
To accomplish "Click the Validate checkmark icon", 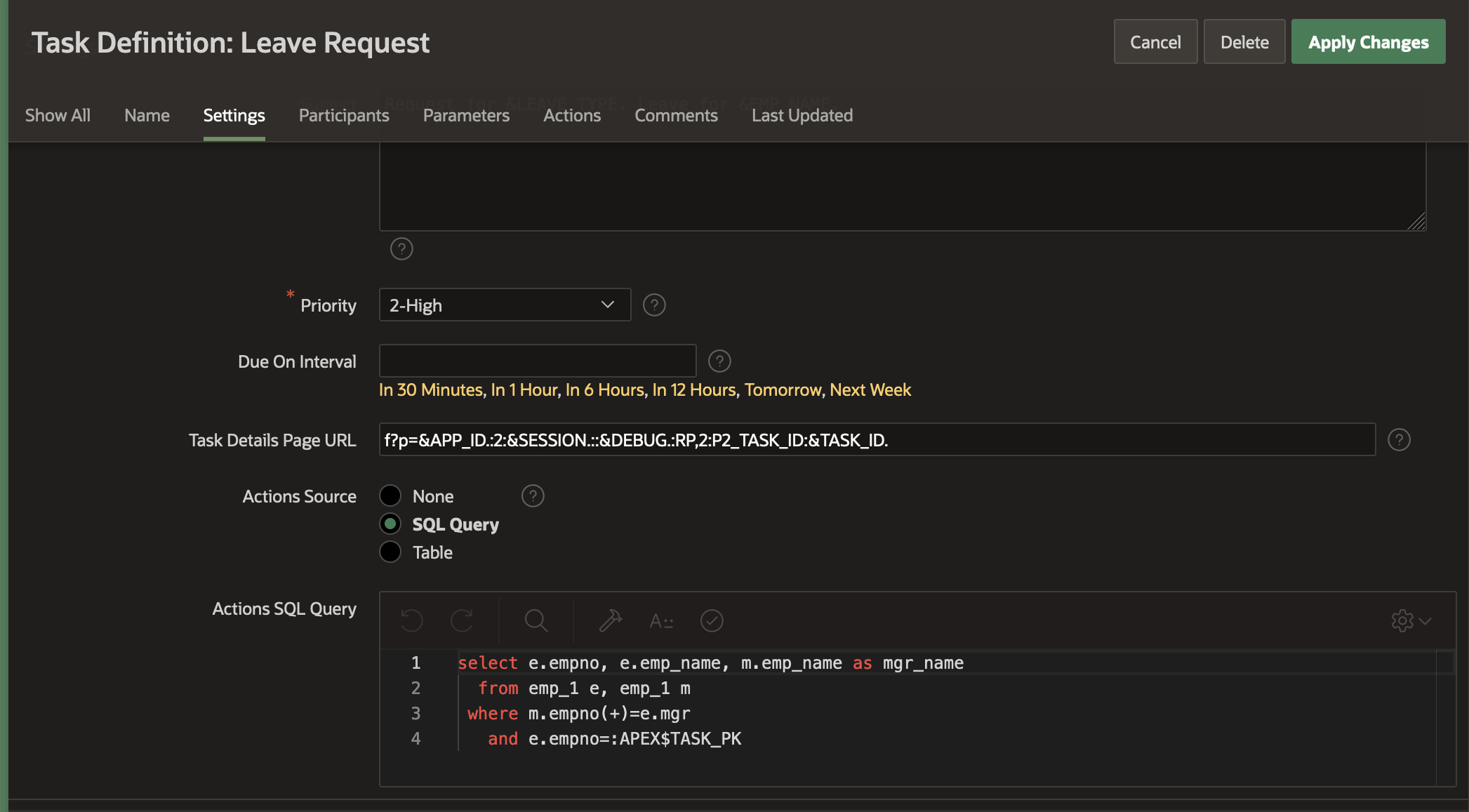I will tap(712, 620).
